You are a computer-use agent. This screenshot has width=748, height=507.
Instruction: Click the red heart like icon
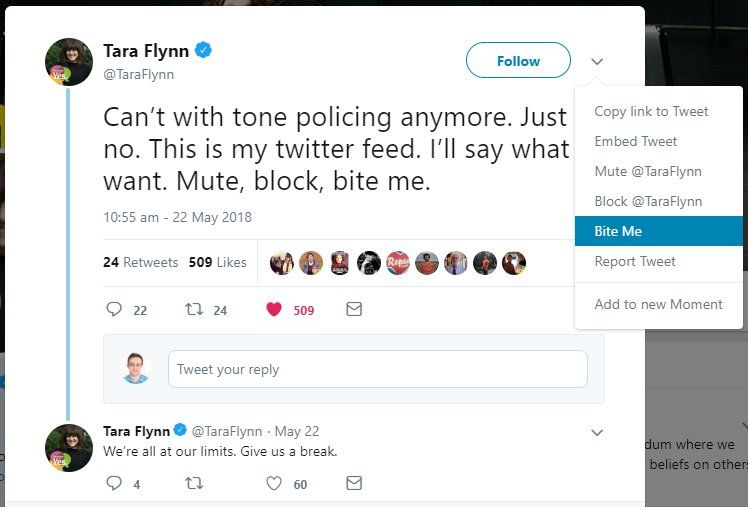point(274,310)
